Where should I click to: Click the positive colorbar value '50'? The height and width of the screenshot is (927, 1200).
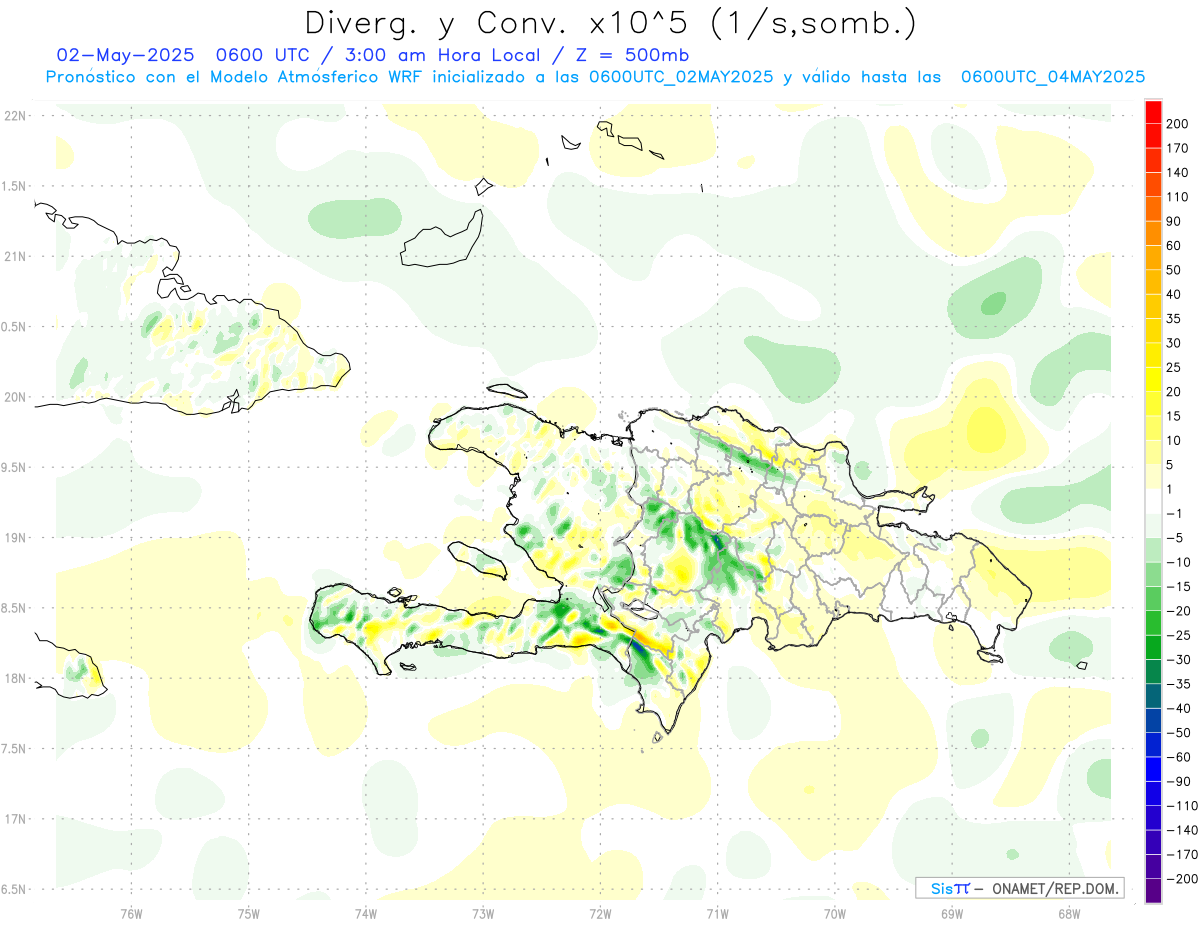click(x=1175, y=270)
